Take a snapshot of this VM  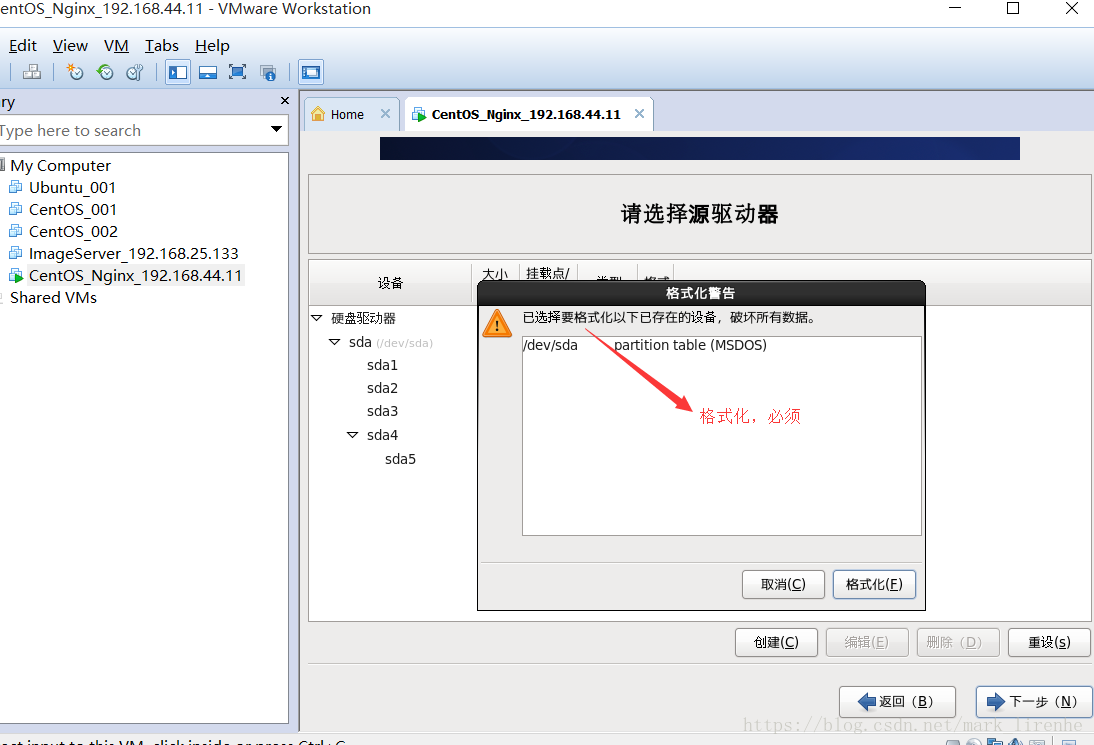(75, 72)
